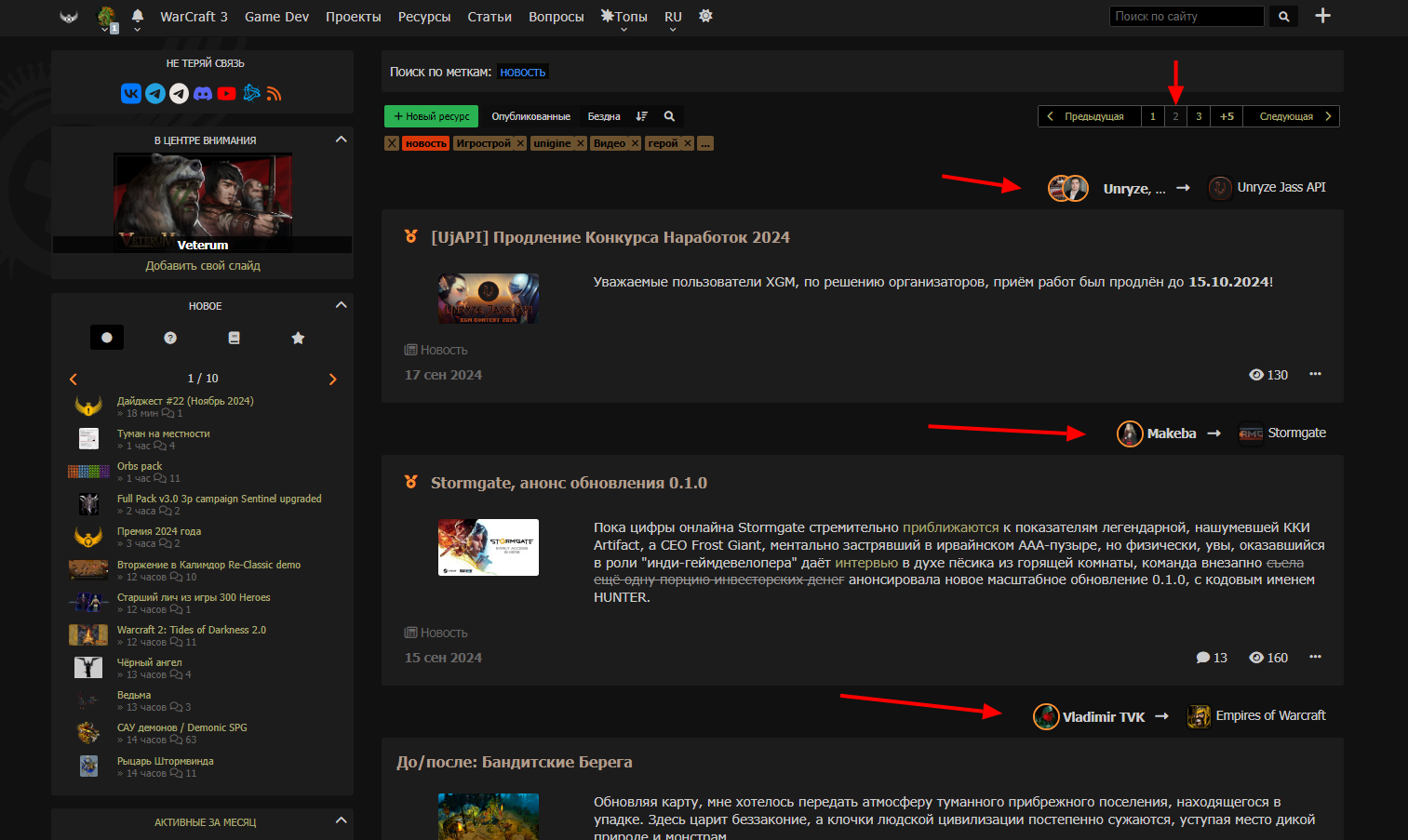Remove the Игрострой tag
Image resolution: width=1408 pixels, height=840 pixels.
pos(520,143)
